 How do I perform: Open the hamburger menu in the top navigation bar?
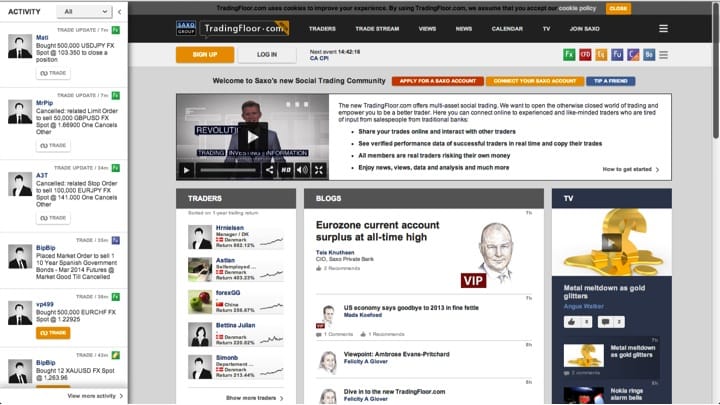click(x=663, y=29)
